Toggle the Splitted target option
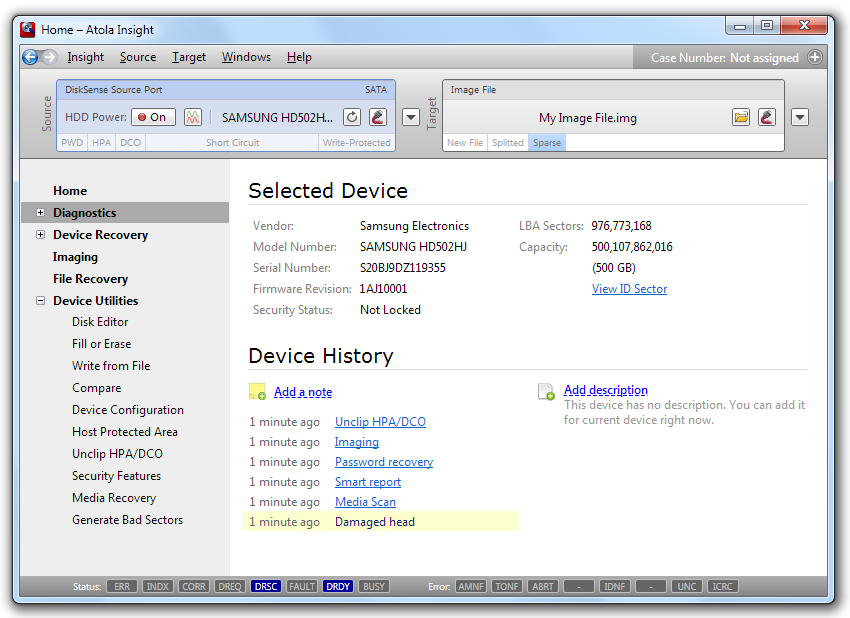The image size is (850, 618). click(x=507, y=143)
